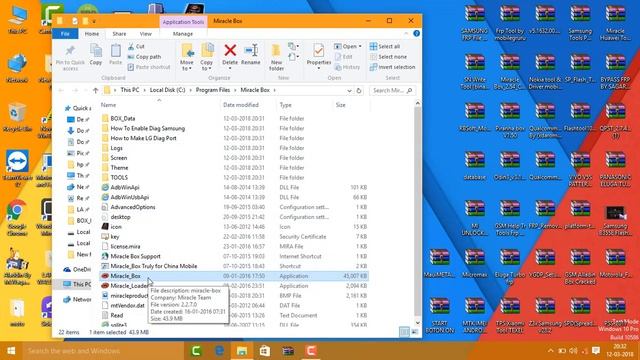Viewport: 640px width, 360px height.
Task: Click Select none in ribbon
Action: click(x=388, y=57)
